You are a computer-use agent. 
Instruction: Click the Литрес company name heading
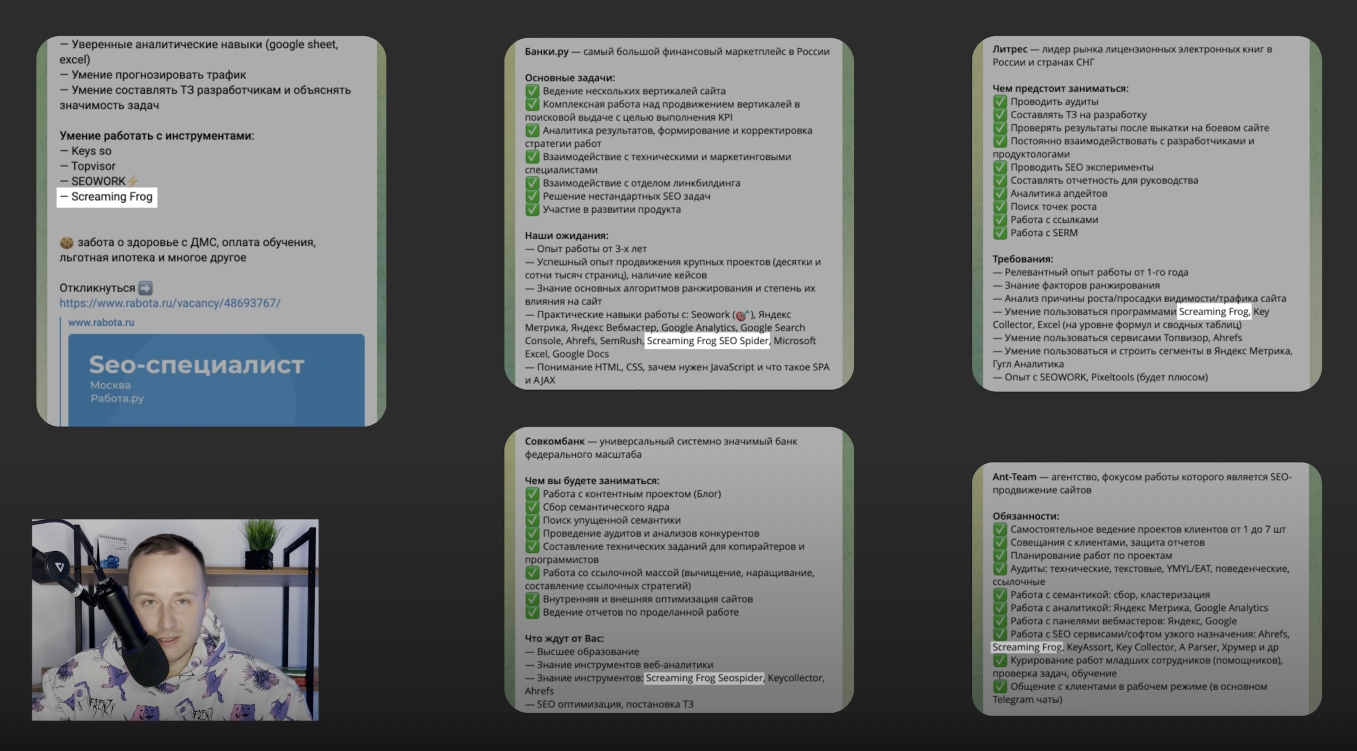point(1009,49)
